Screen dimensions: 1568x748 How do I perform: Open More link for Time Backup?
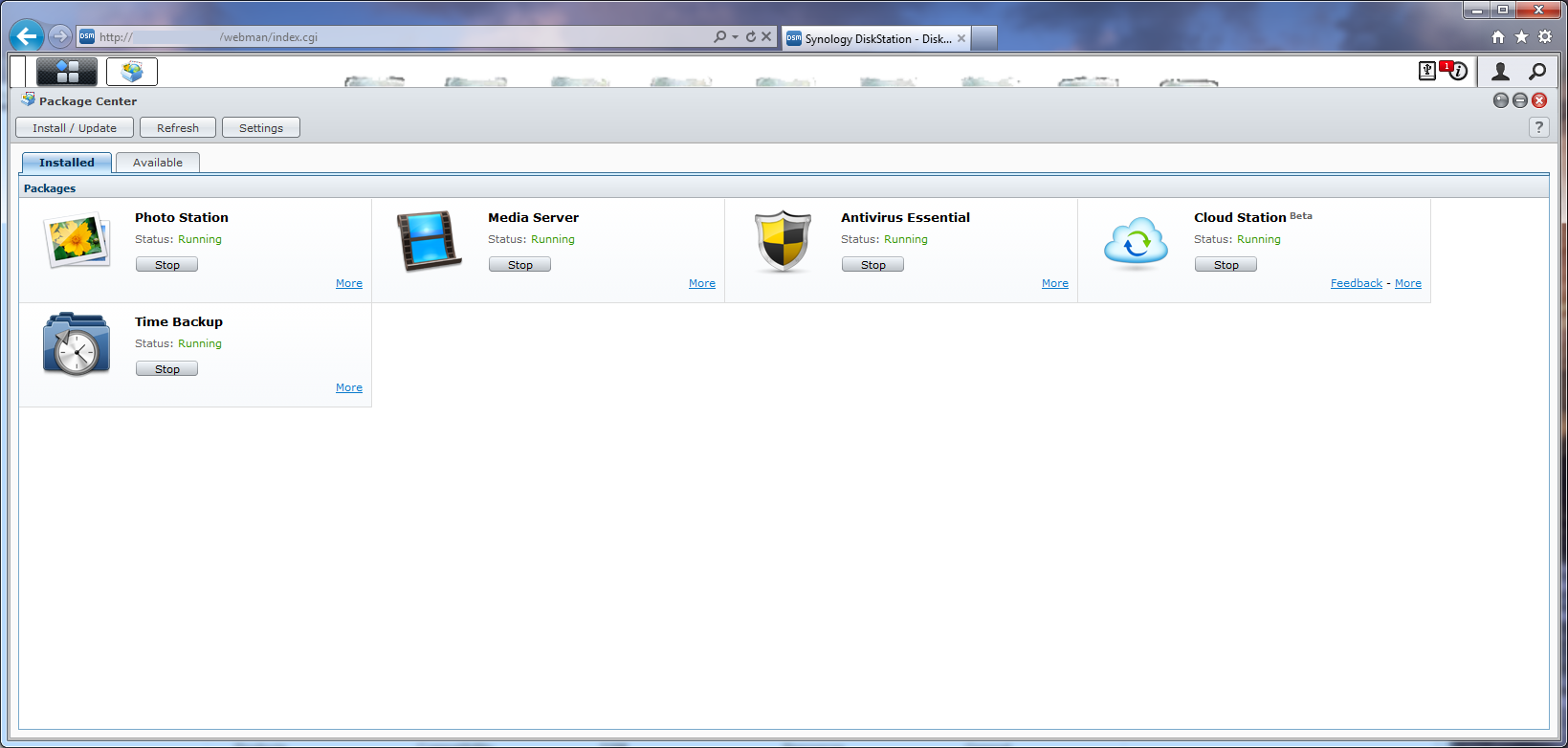click(349, 387)
